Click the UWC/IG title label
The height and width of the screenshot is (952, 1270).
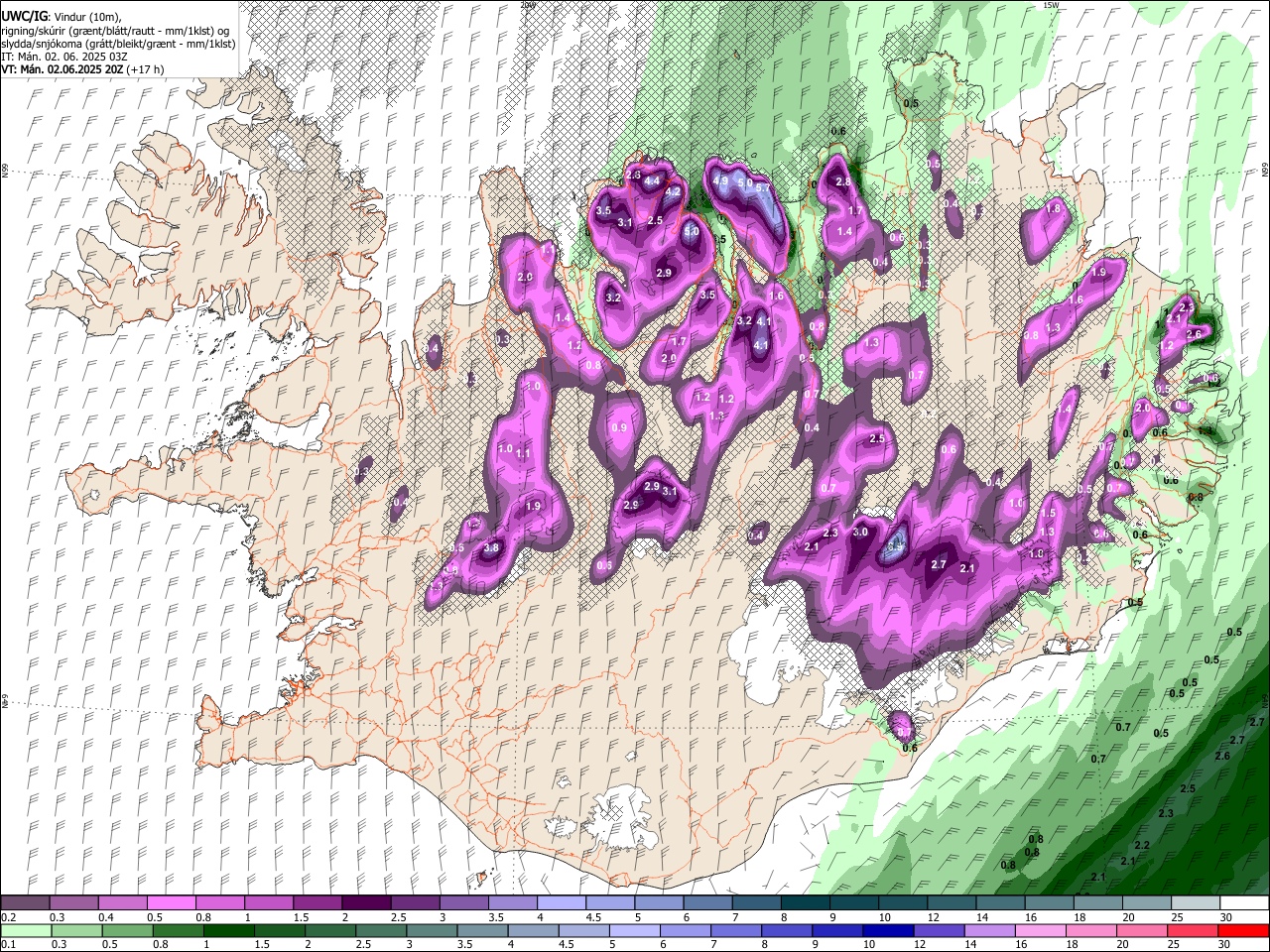[x=23, y=16]
